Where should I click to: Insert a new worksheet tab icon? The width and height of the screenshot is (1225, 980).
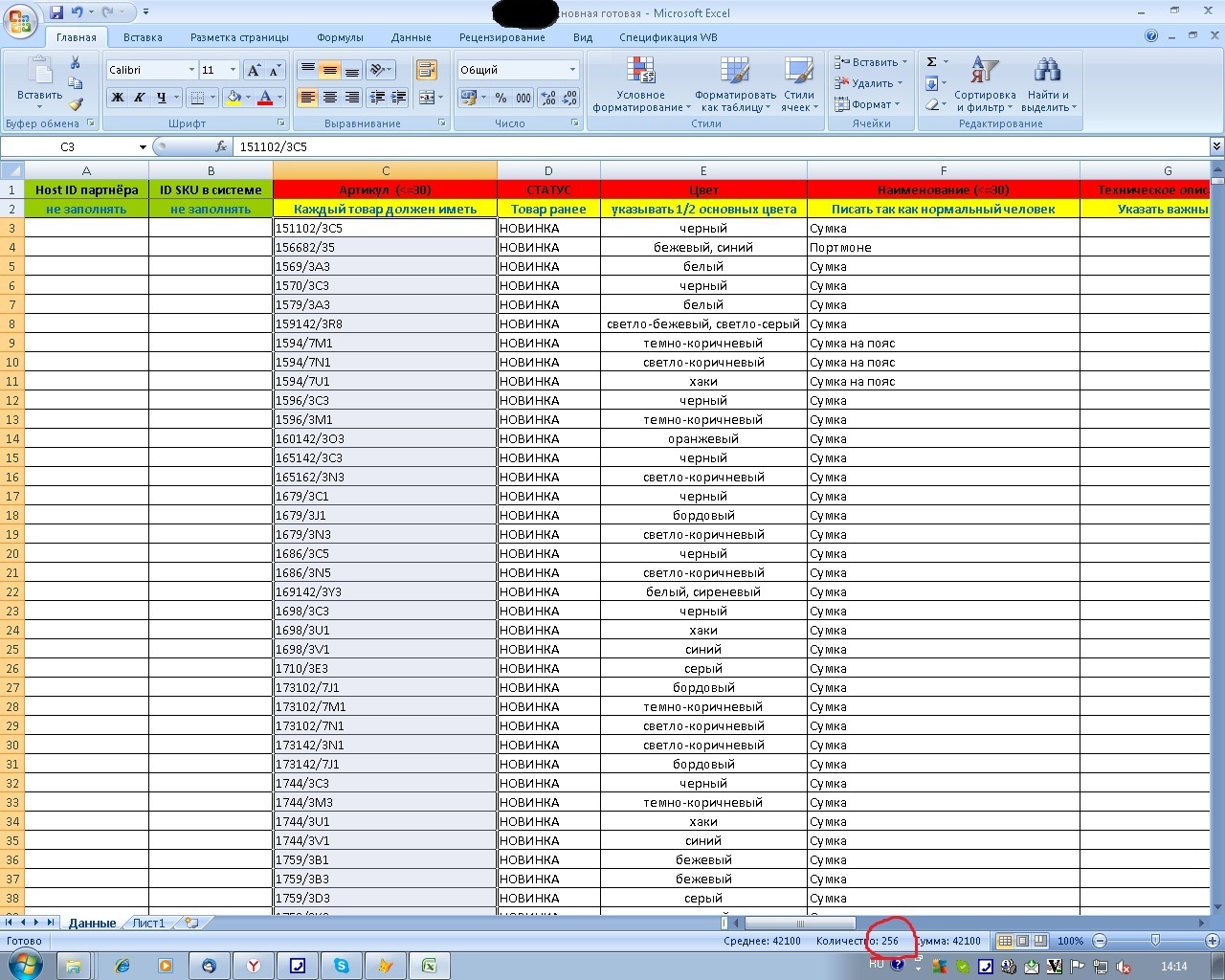coord(191,924)
